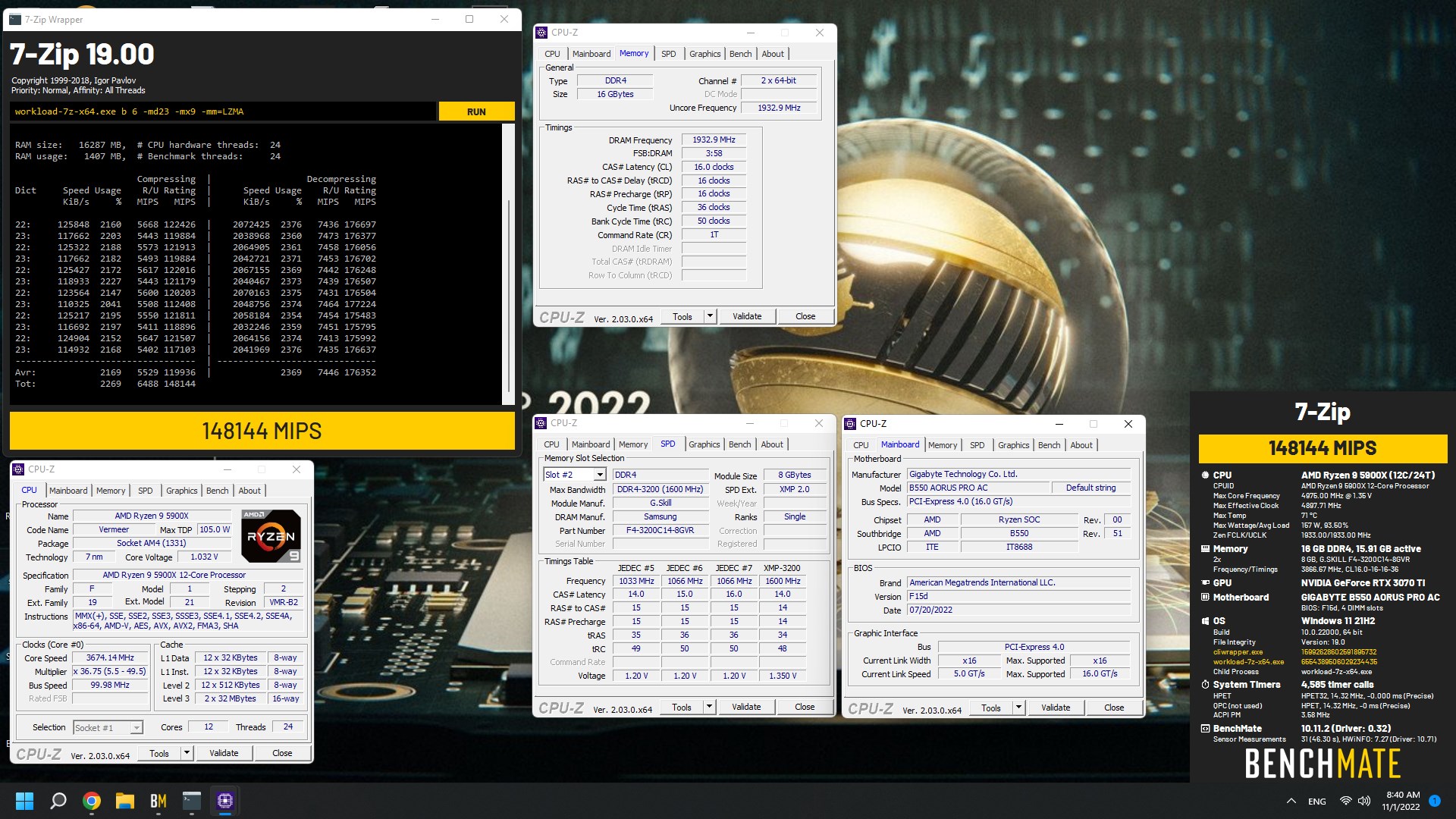The width and height of the screenshot is (1456, 819).
Task: Click clock date 11/1/2022 in tray
Action: [x=1401, y=807]
